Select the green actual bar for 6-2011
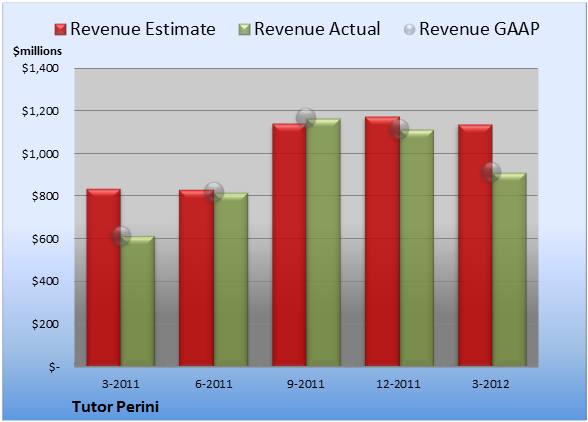 tap(231, 279)
